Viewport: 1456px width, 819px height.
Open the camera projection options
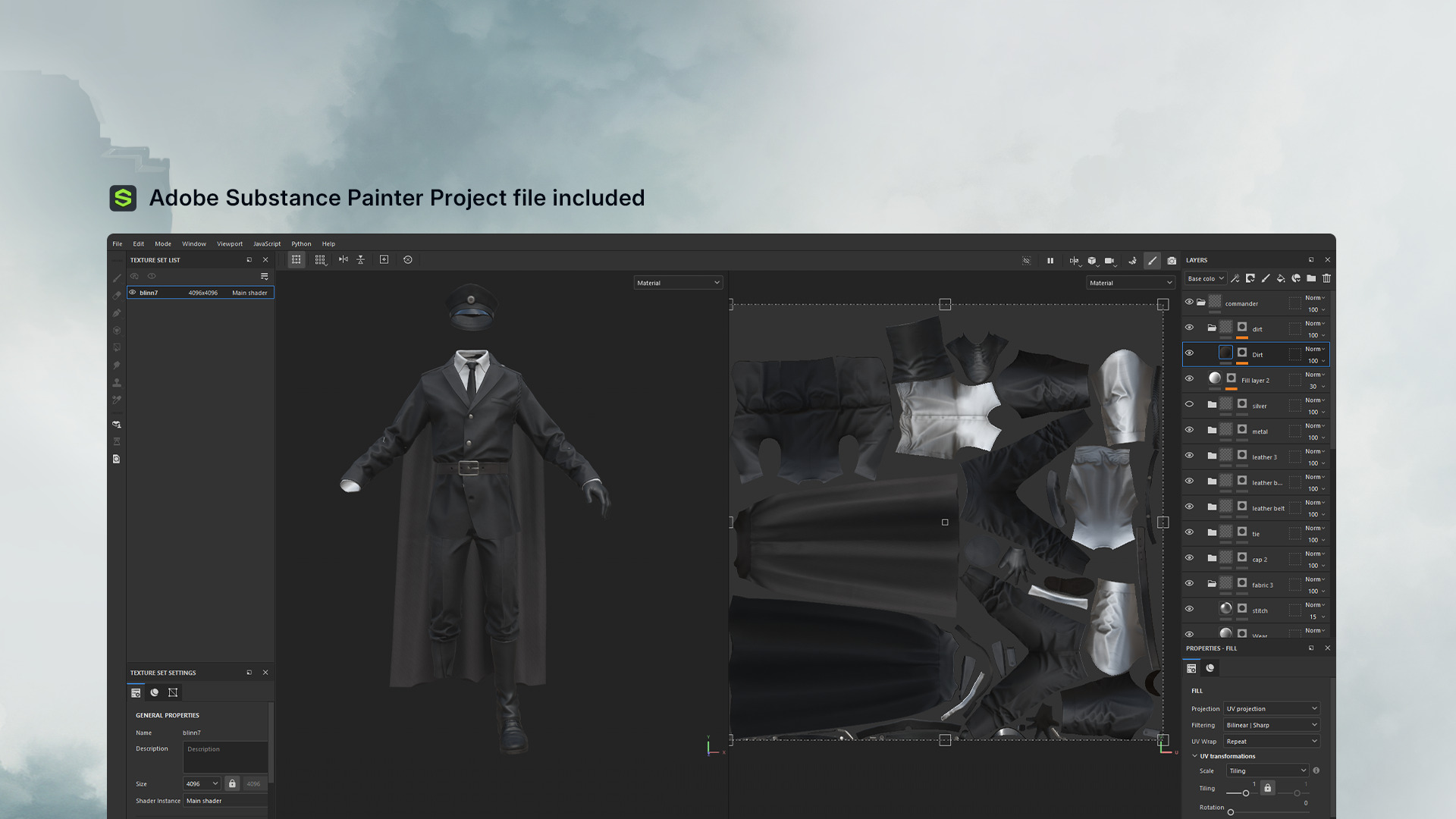1110,261
